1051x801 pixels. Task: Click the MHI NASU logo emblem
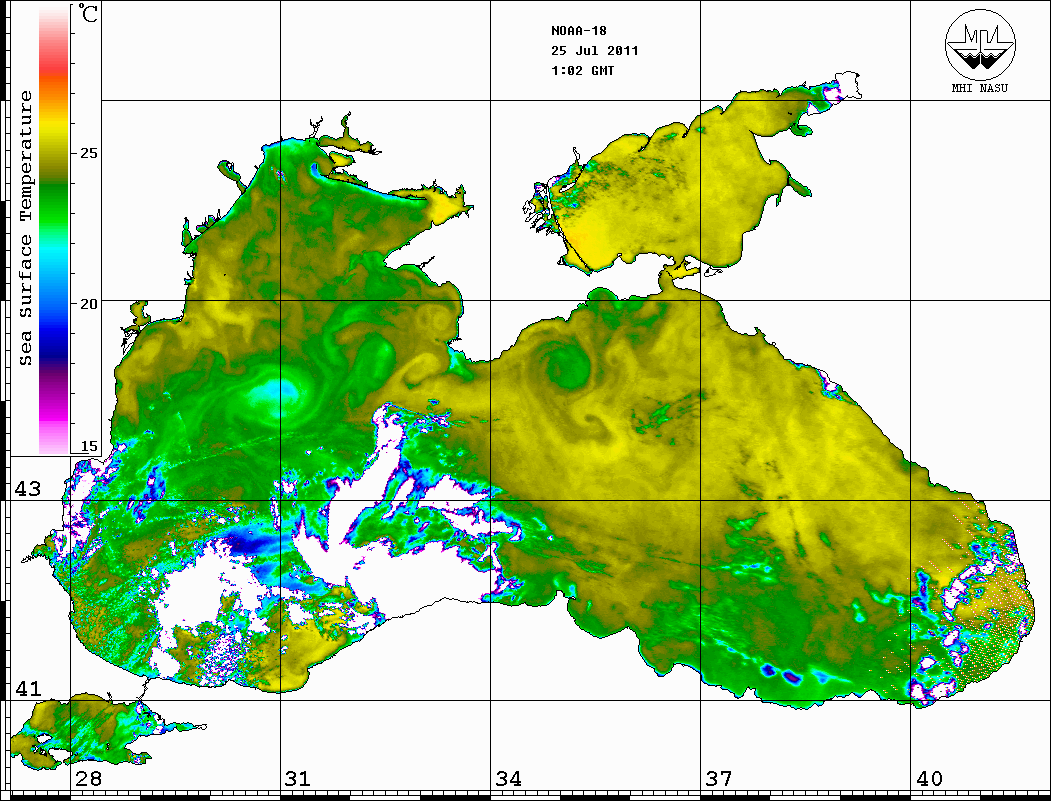click(x=980, y=44)
